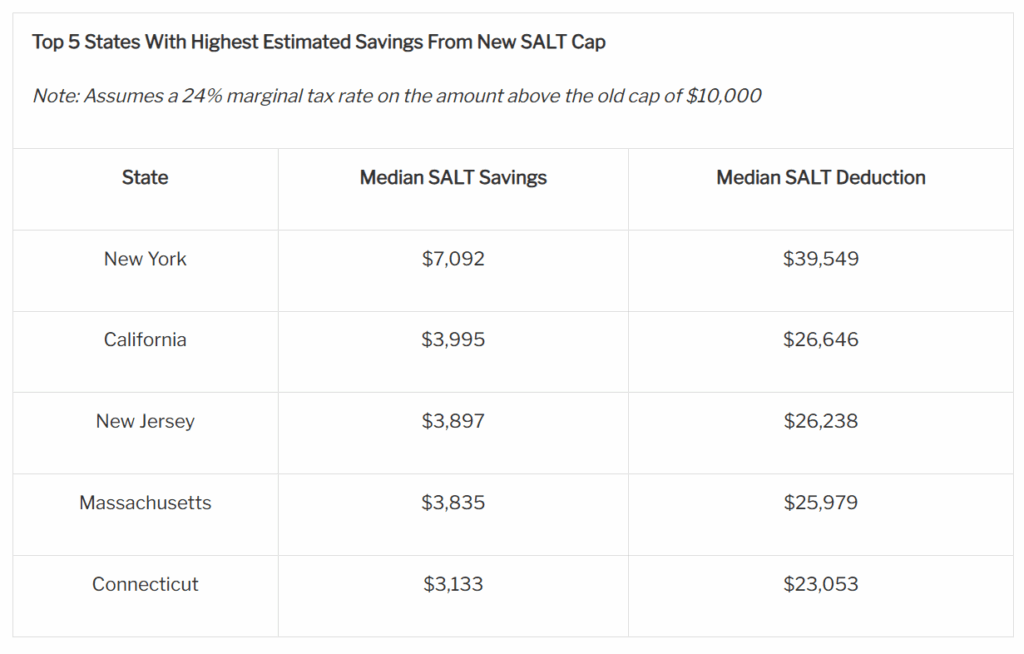
Task: Click the note about 24% marginal tax rate
Action: [397, 96]
